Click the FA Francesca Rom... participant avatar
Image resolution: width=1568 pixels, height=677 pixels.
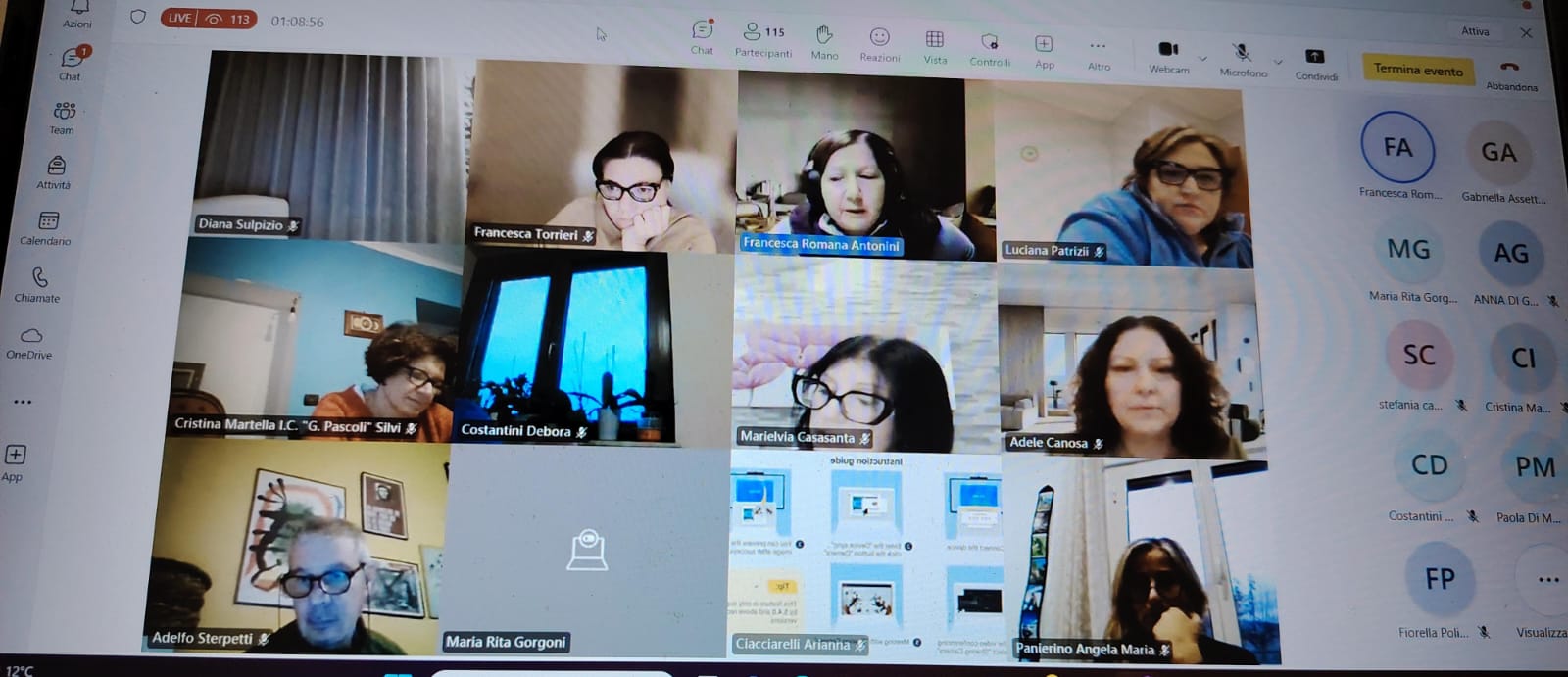1397,148
